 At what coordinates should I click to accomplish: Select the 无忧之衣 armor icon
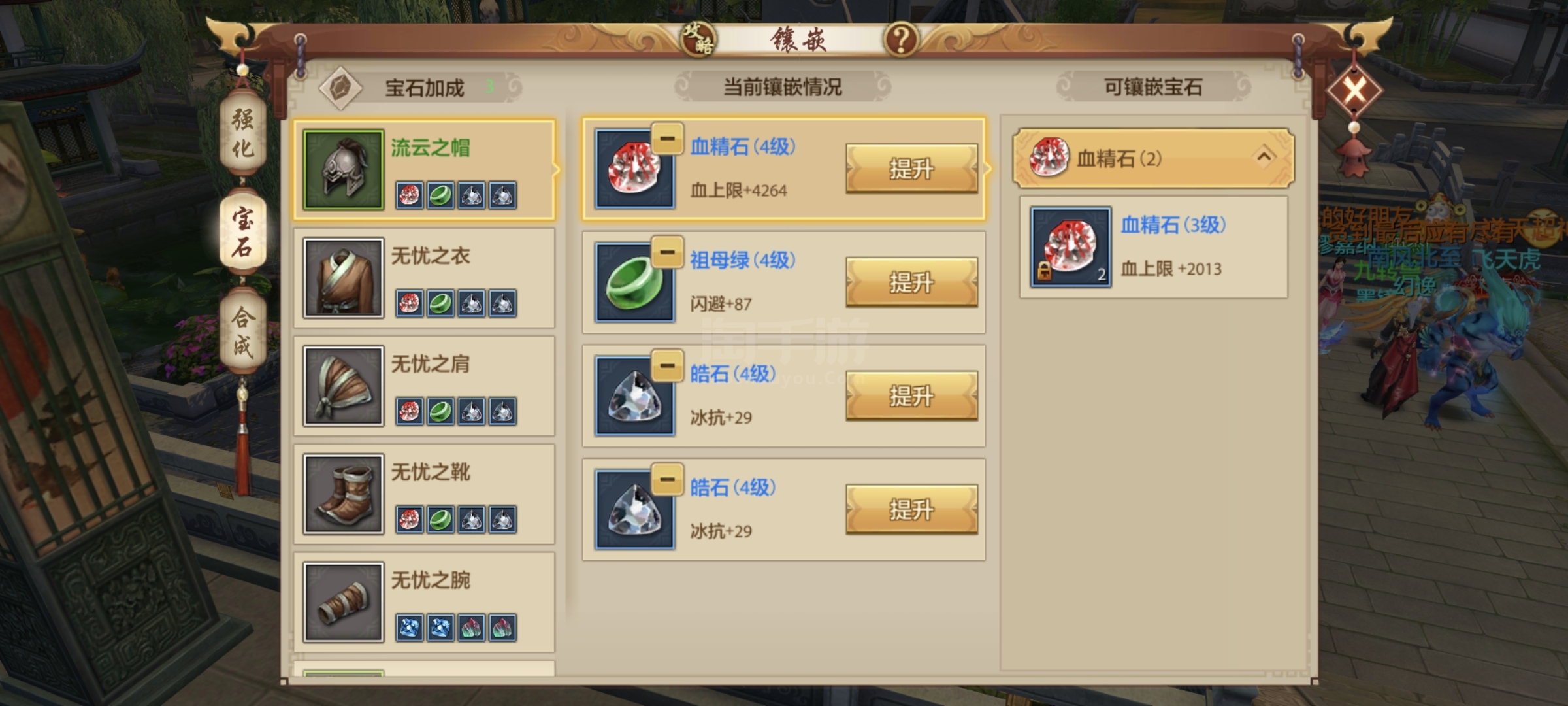(343, 278)
